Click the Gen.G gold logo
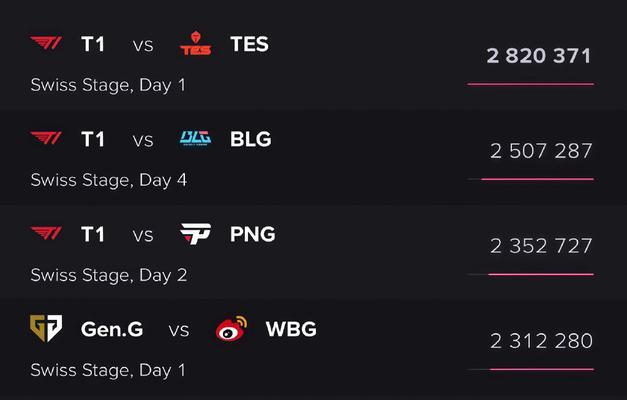 (x=46, y=328)
